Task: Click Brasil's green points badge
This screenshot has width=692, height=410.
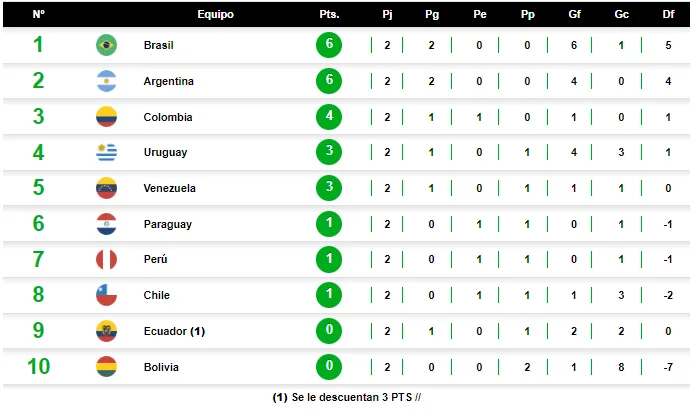Action: point(329,45)
